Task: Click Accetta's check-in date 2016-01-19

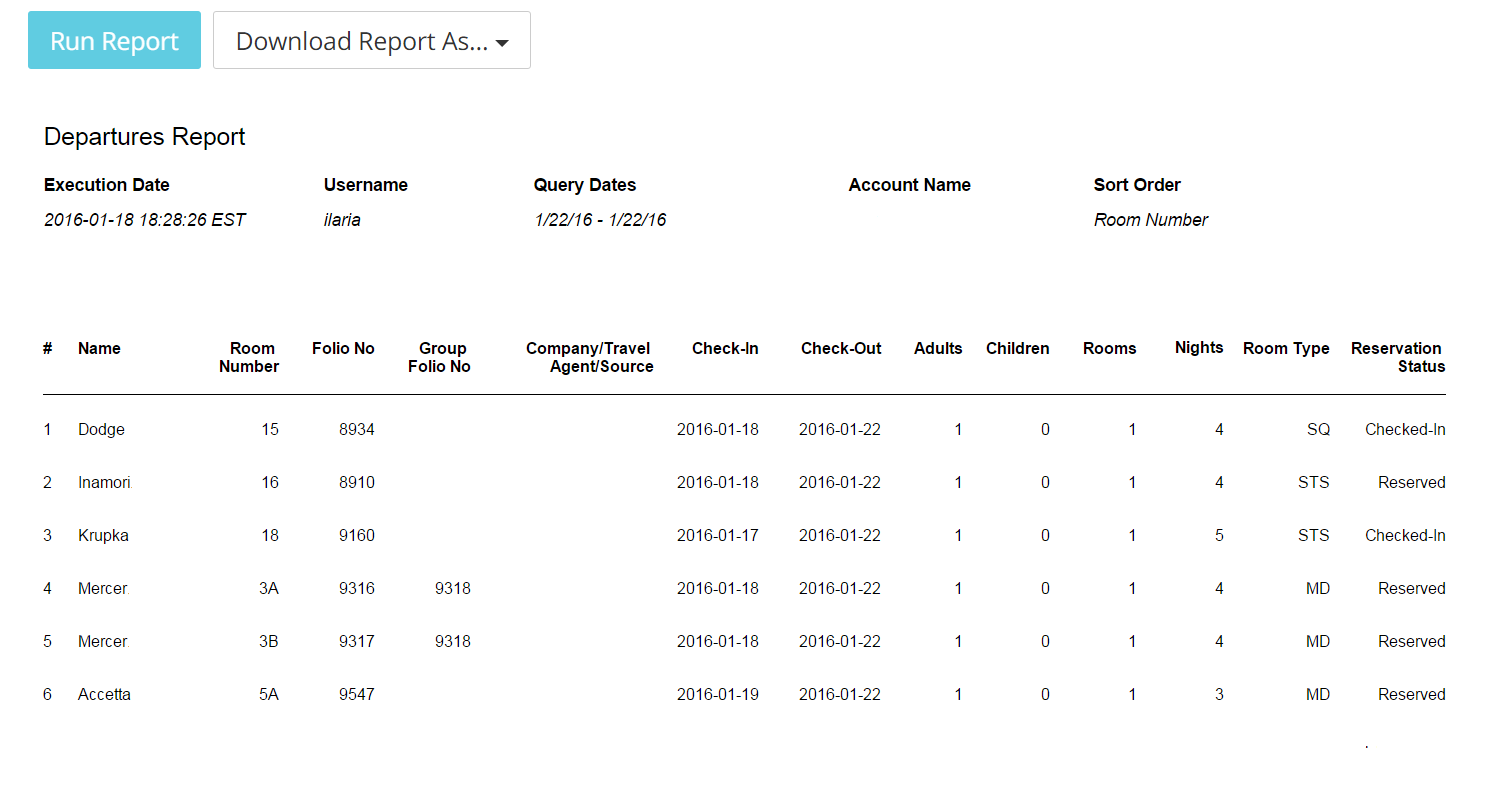Action: pos(718,695)
